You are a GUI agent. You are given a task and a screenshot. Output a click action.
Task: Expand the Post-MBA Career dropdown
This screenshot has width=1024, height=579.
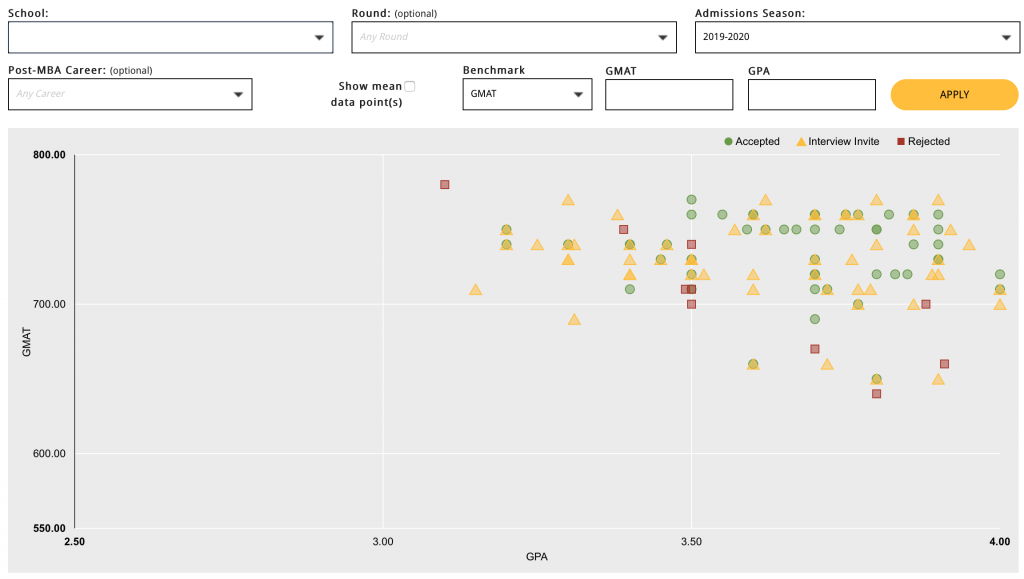coord(130,94)
